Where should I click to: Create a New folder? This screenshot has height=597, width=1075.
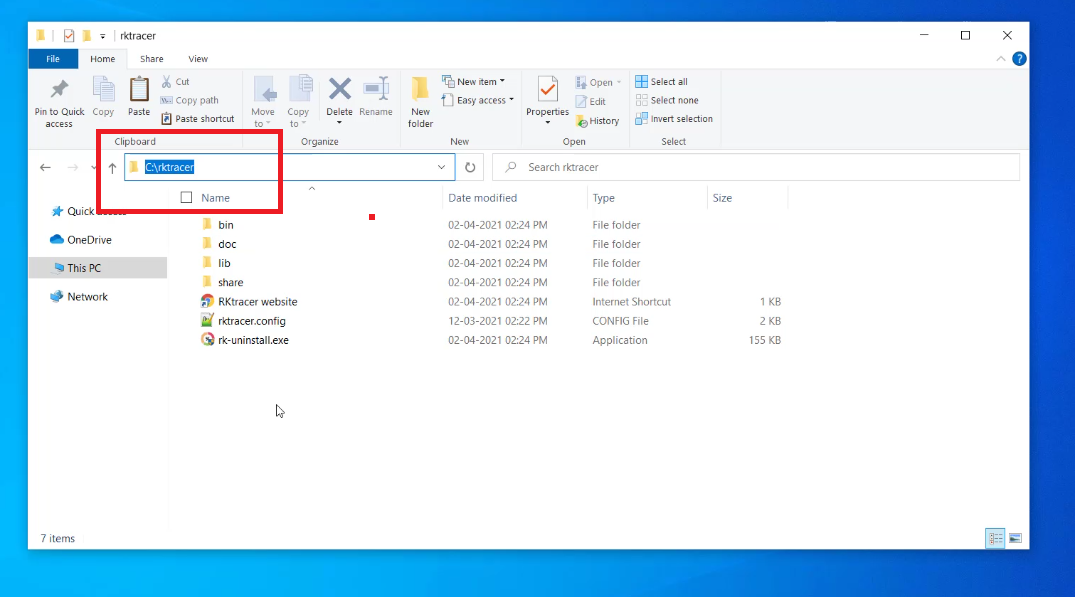420,102
